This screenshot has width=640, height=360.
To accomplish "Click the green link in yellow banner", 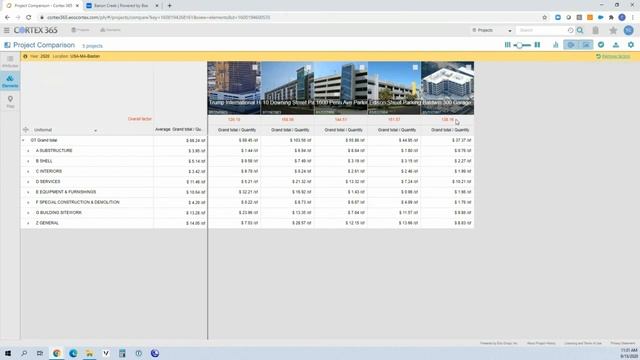I will click(613, 56).
